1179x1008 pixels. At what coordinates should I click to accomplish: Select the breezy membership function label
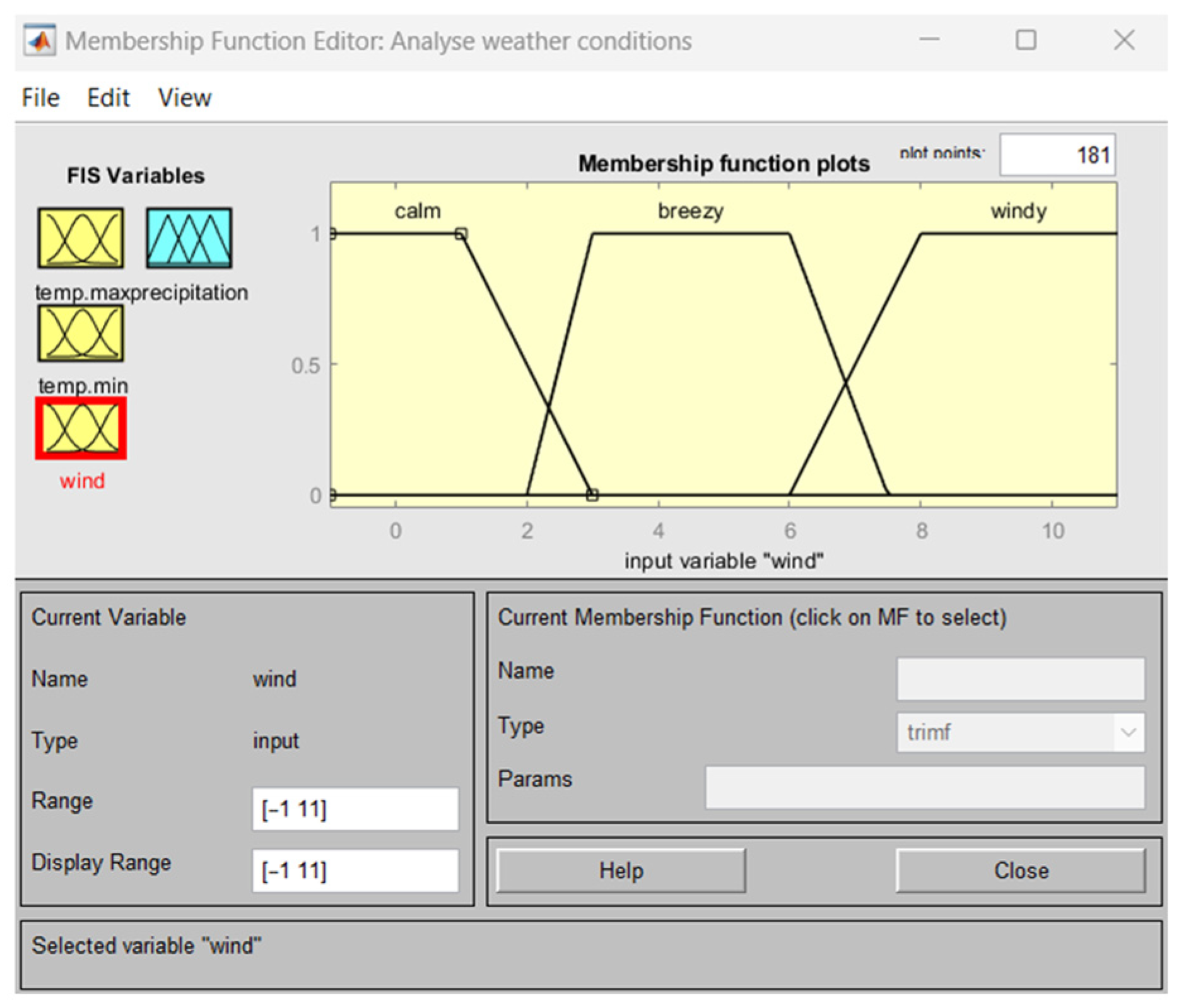tap(690, 211)
